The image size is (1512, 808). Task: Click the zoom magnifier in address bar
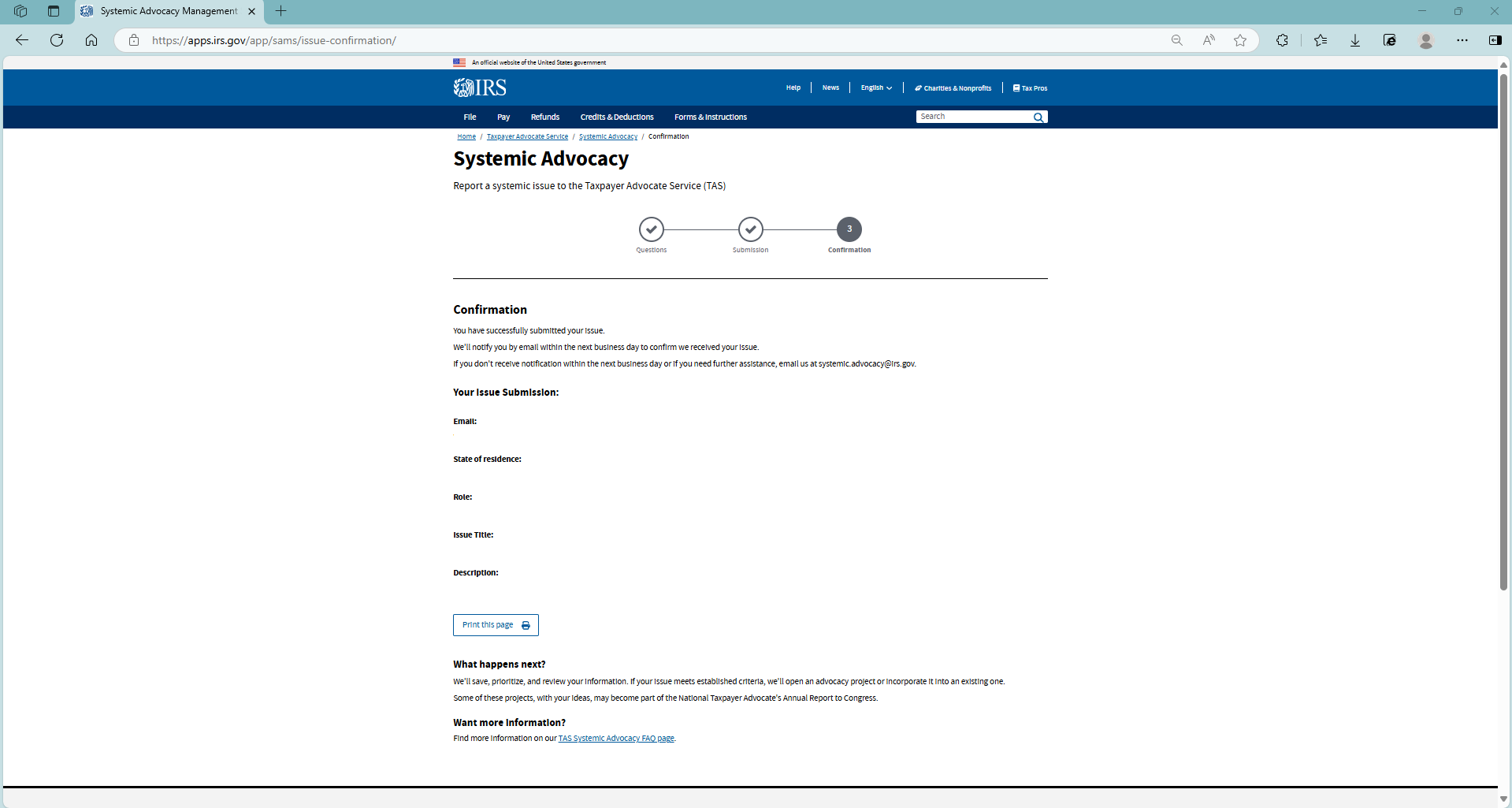1177,40
